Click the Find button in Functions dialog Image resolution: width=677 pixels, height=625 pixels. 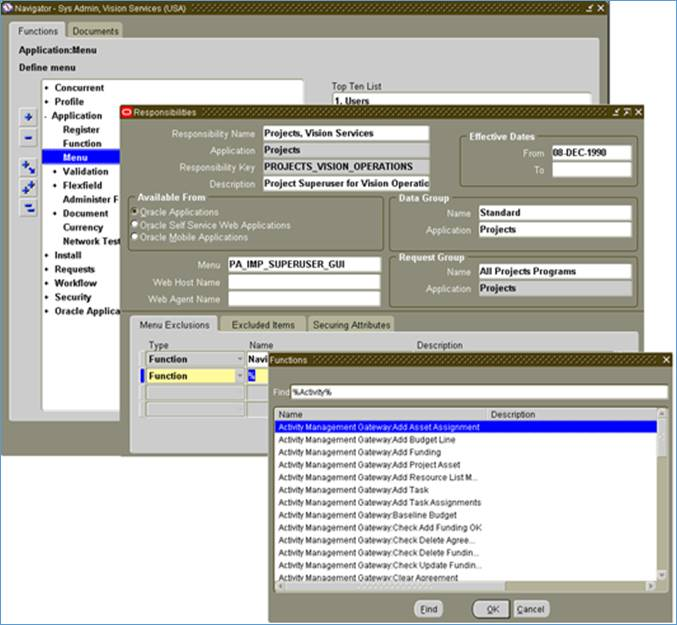(x=428, y=609)
